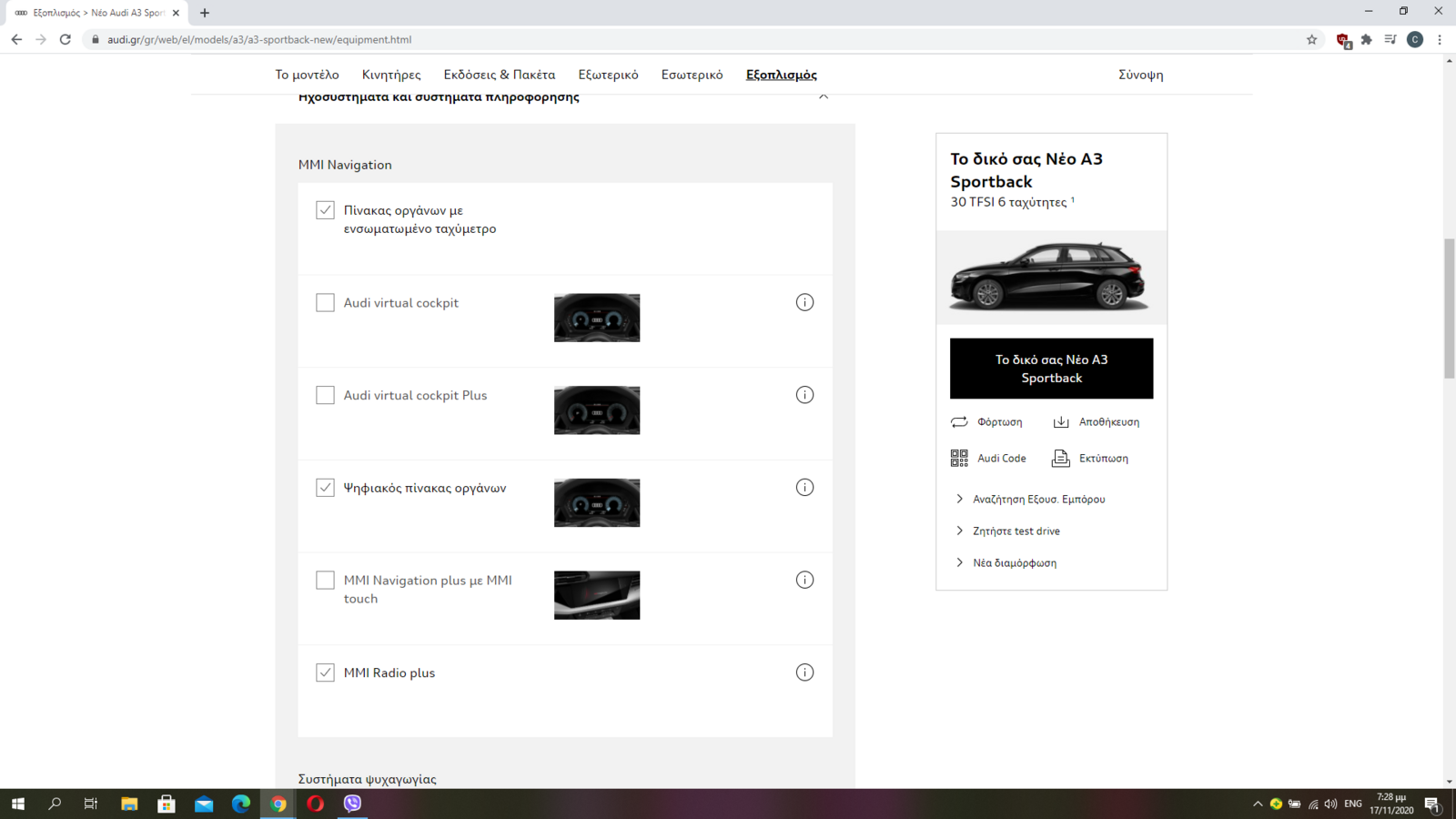
Task: Open Chrome three-dot menu
Action: 1440,39
